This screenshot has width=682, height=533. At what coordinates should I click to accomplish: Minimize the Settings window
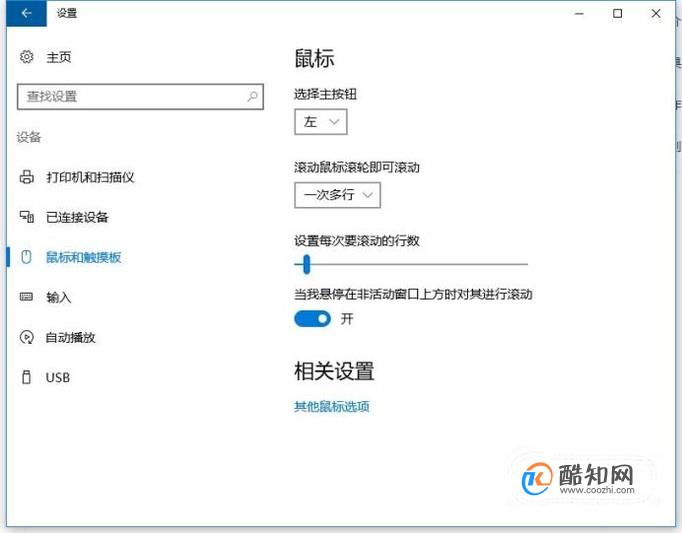click(579, 13)
